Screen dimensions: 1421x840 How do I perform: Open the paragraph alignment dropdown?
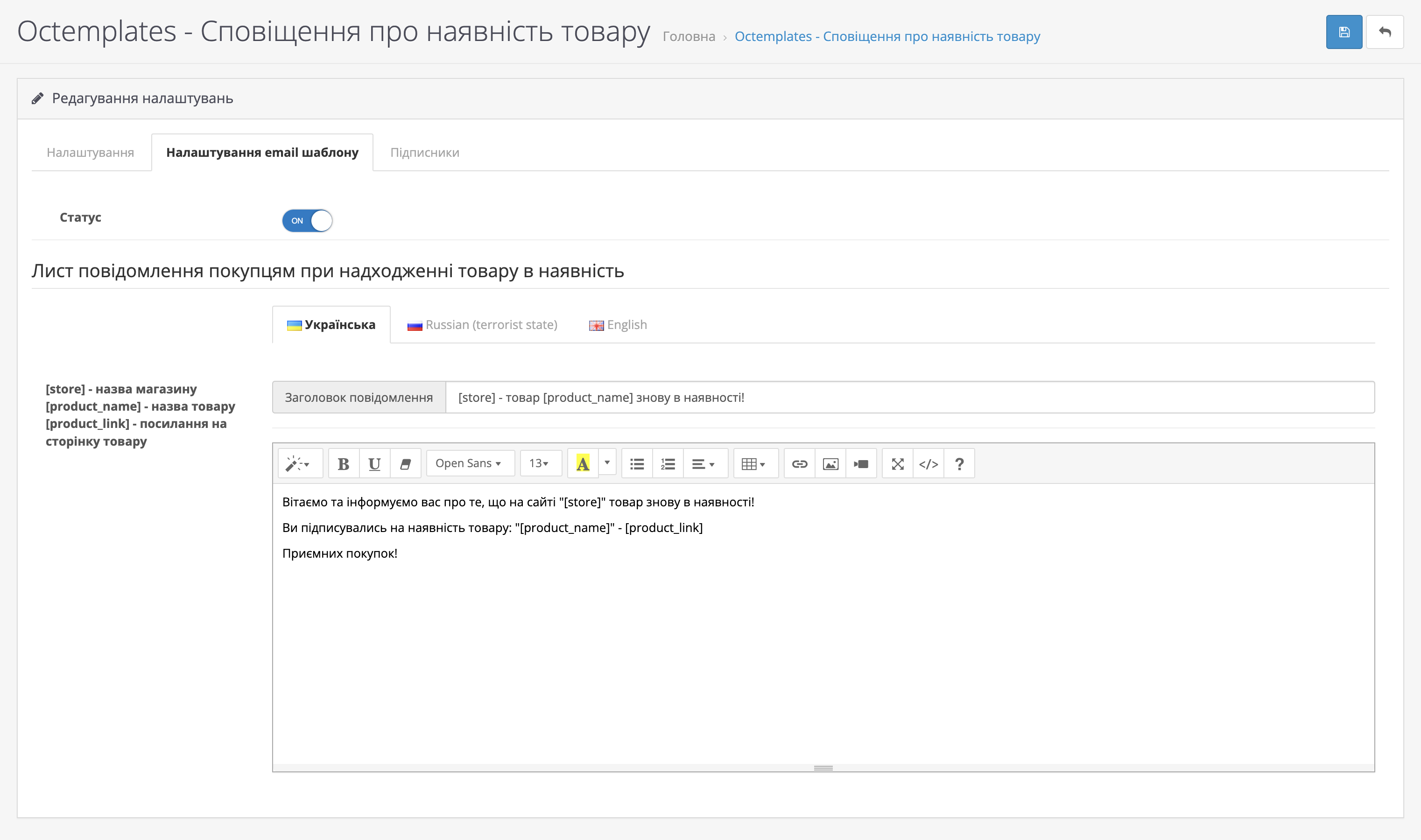pyautogui.click(x=703, y=463)
